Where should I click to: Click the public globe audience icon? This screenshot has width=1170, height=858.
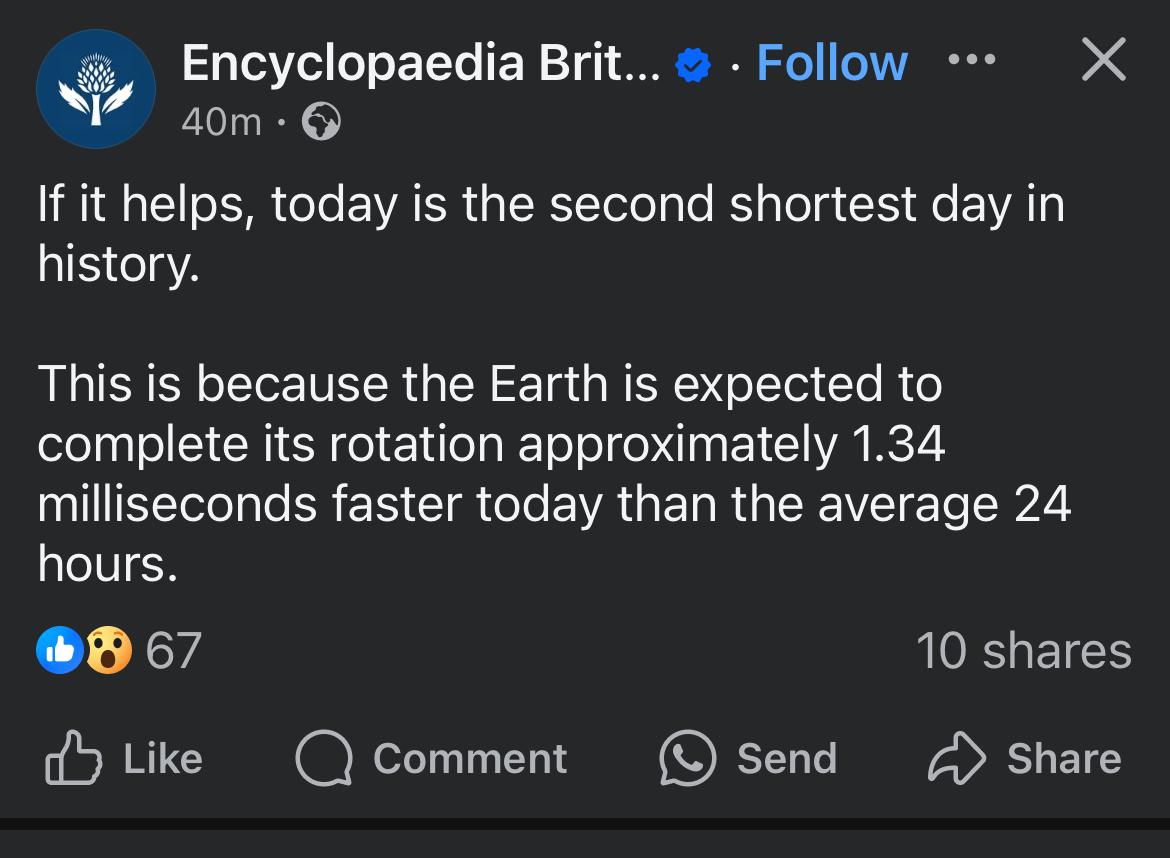click(321, 122)
